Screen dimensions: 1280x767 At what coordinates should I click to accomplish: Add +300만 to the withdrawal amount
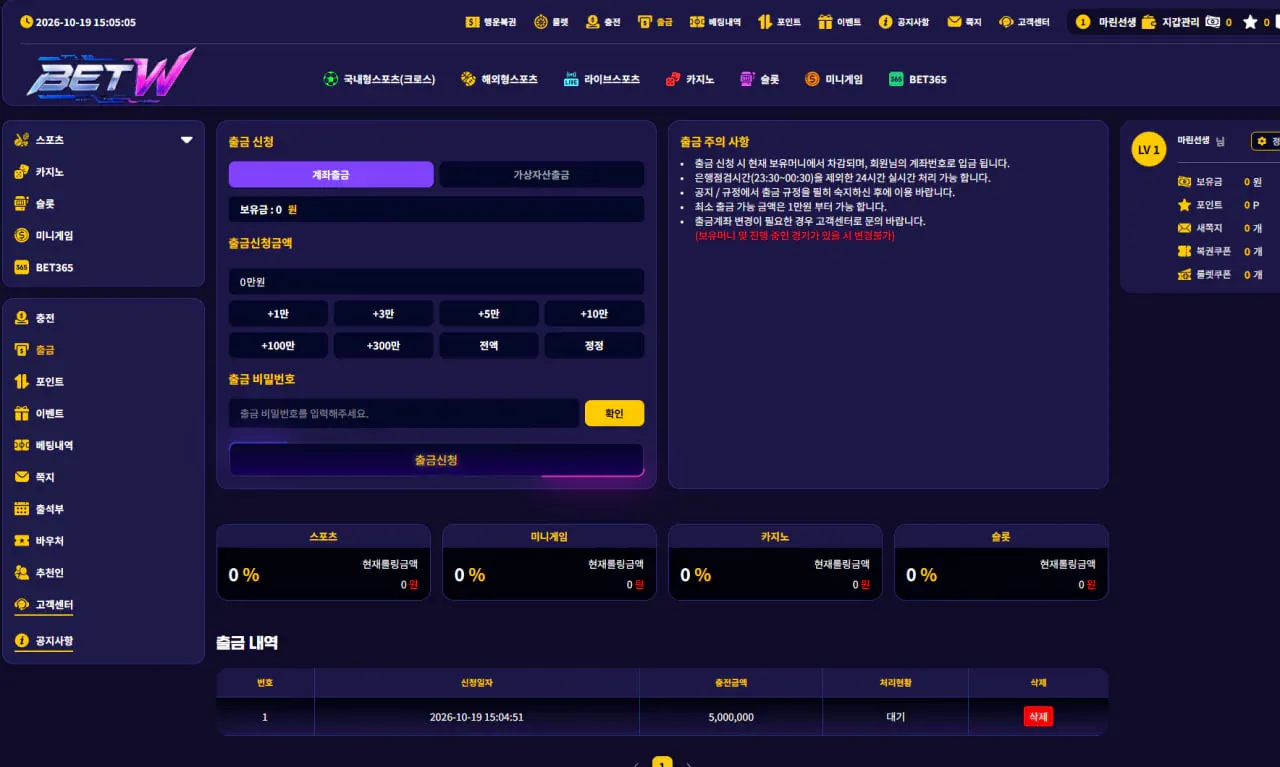[x=383, y=346]
